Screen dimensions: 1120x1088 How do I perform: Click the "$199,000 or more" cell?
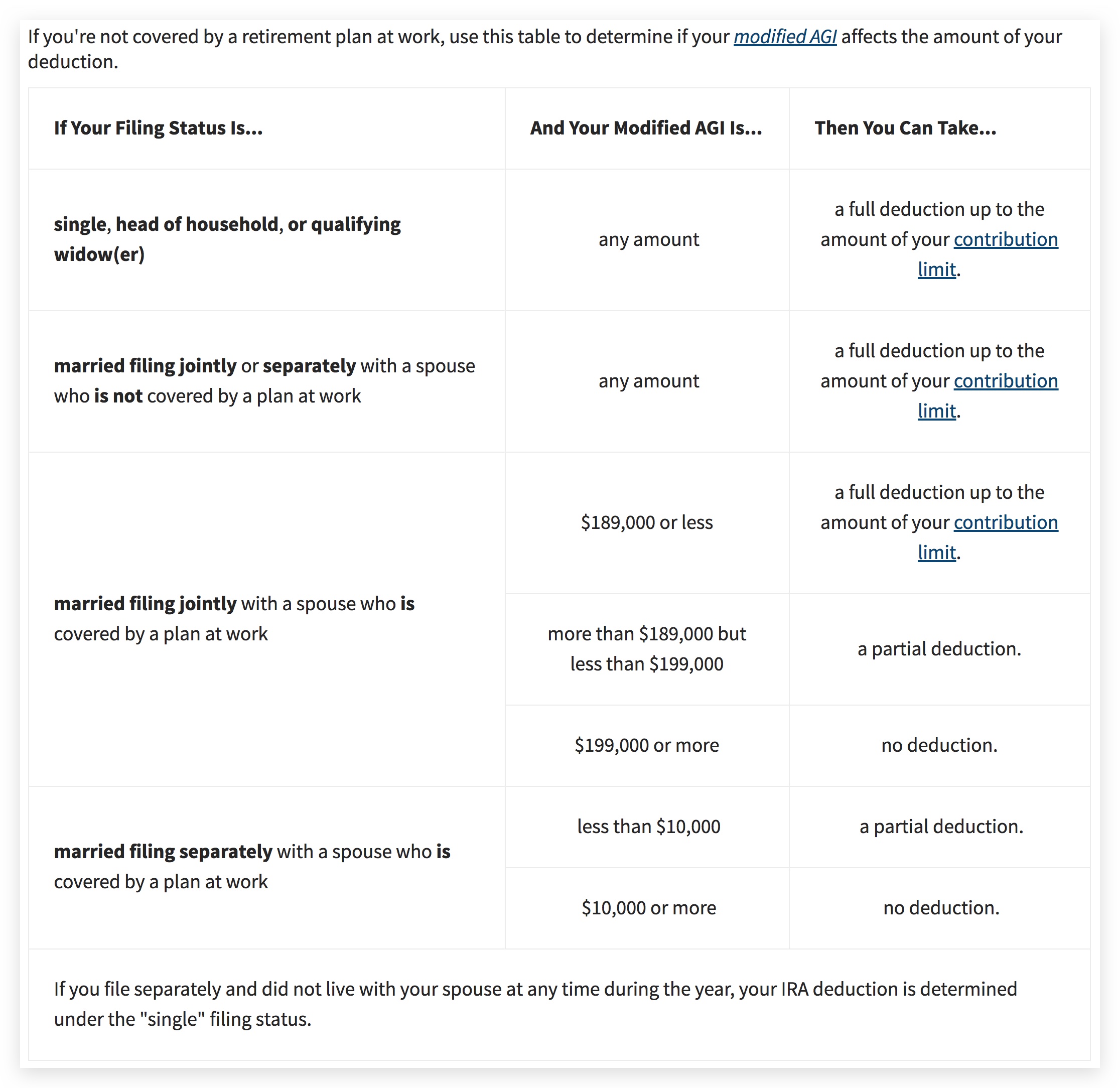point(647,745)
